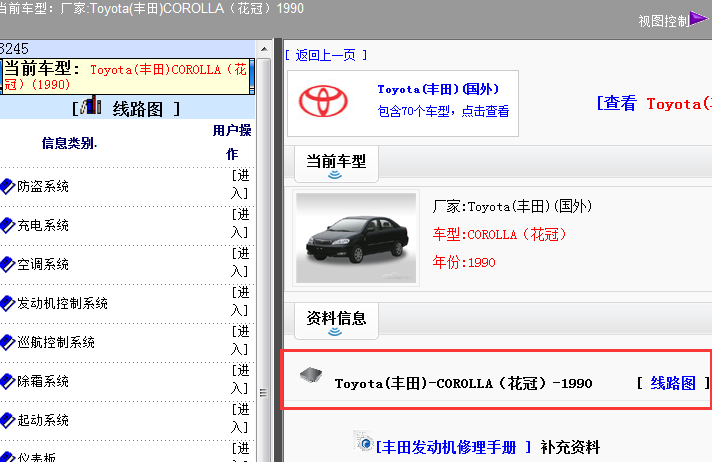Go back via 返回上一页 link
712x462 pixels.
click(326, 55)
